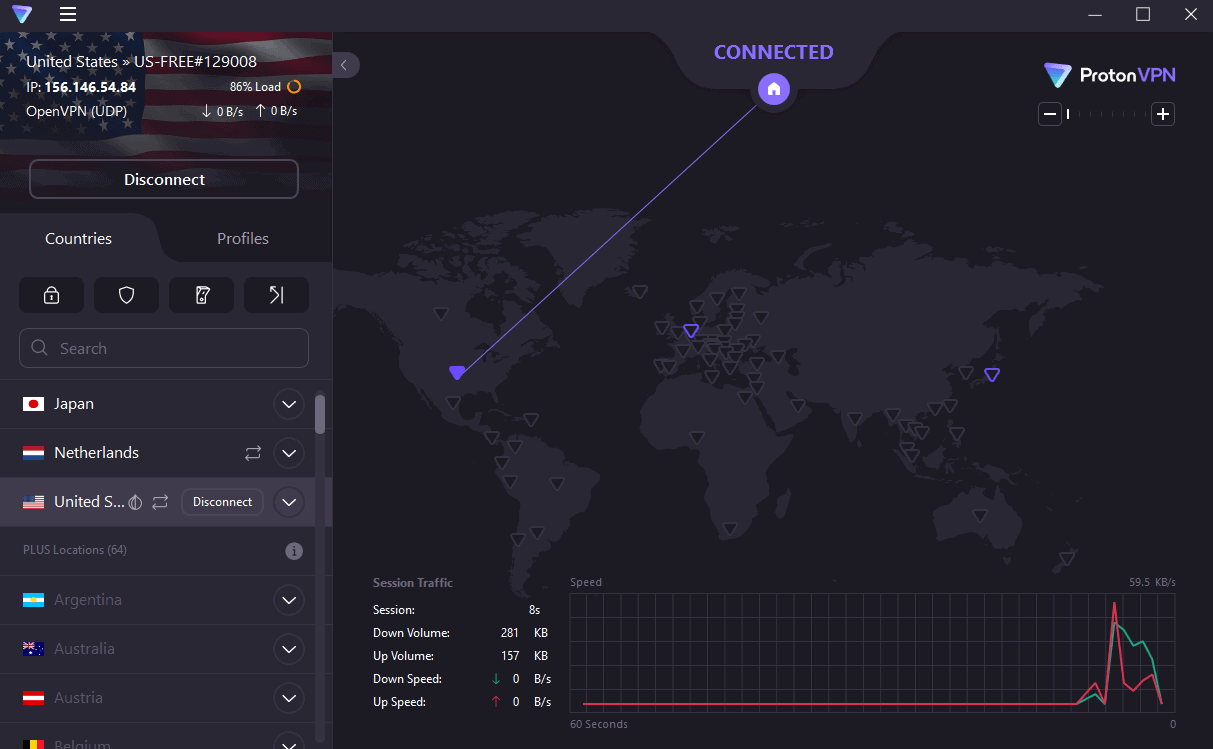Collapse the sidebar with the left arrow
Viewport: 1213px width, 749px height.
[344, 64]
